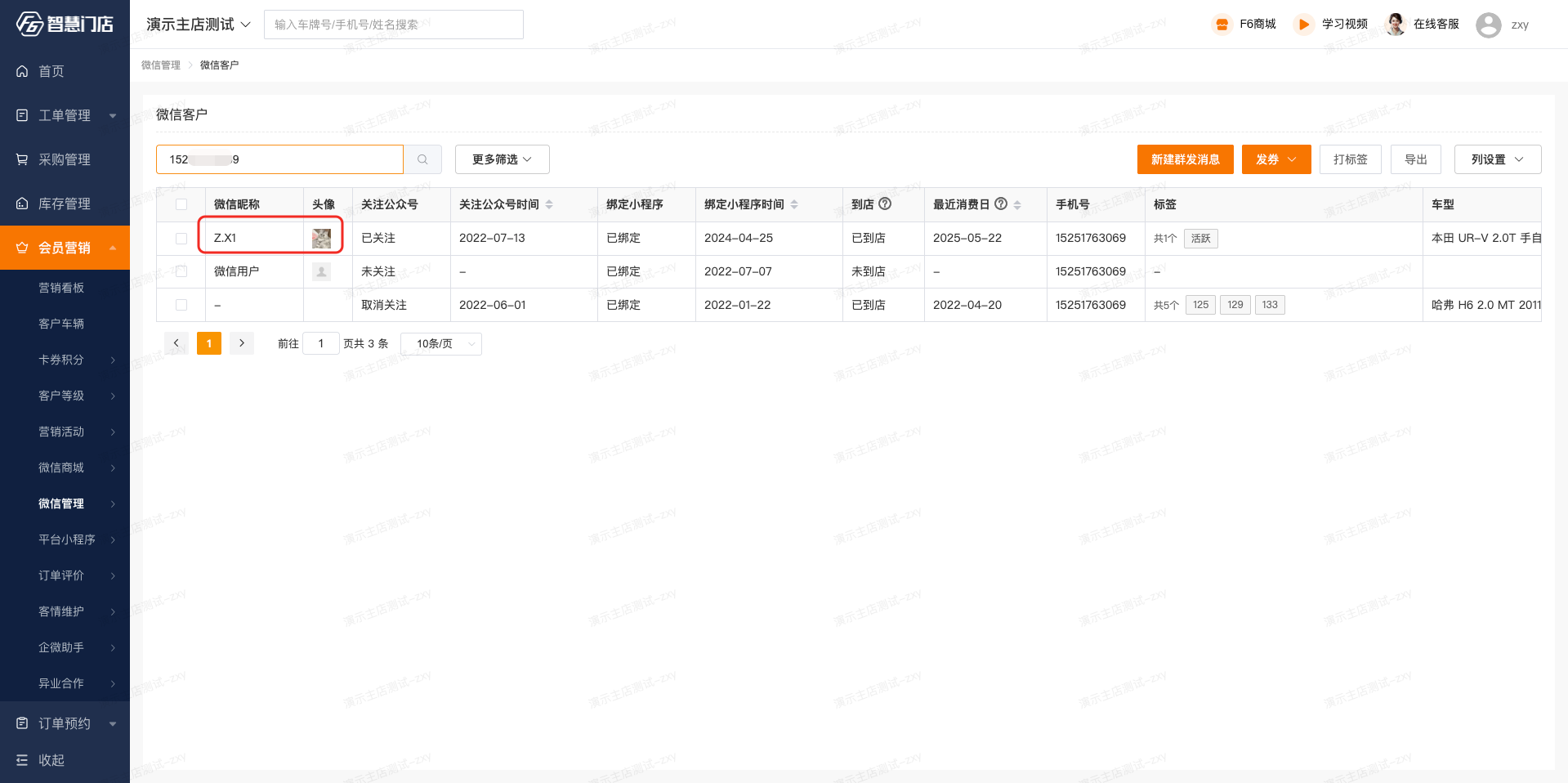The image size is (1568, 783).
Task: Toggle the select-all header checkbox
Action: tap(181, 204)
